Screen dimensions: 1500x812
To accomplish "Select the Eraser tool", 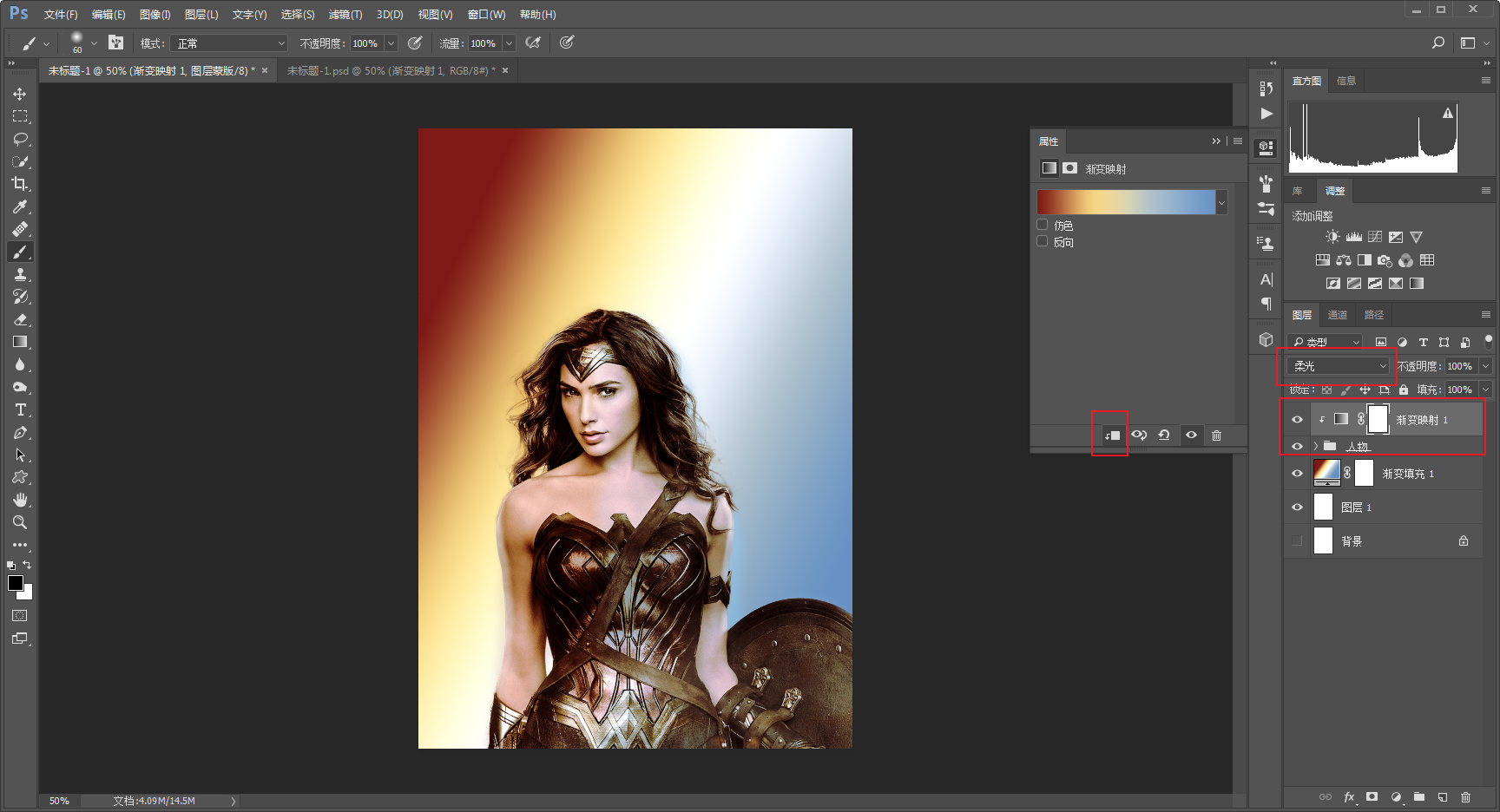I will 20,319.
